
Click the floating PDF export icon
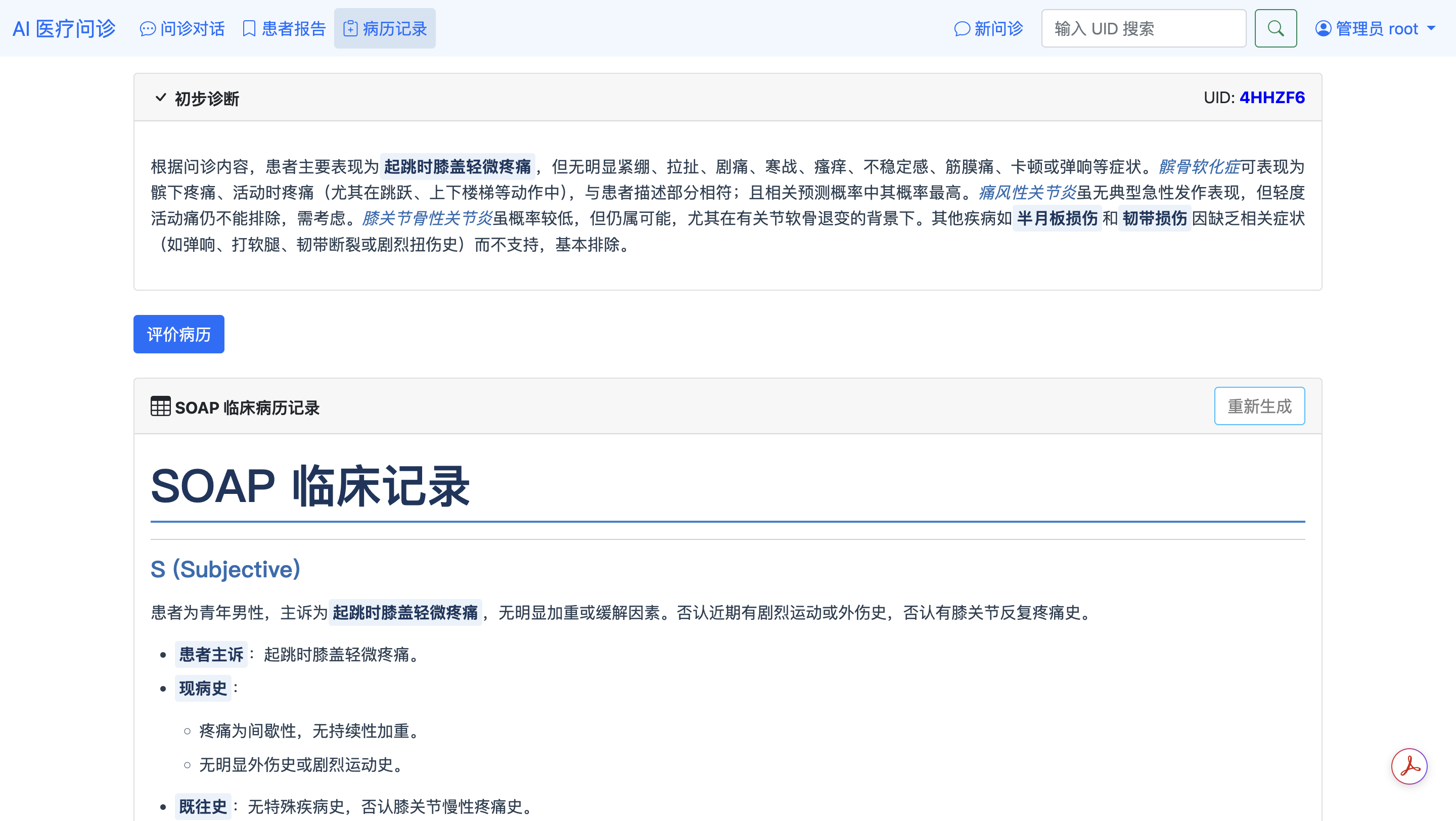[1408, 766]
